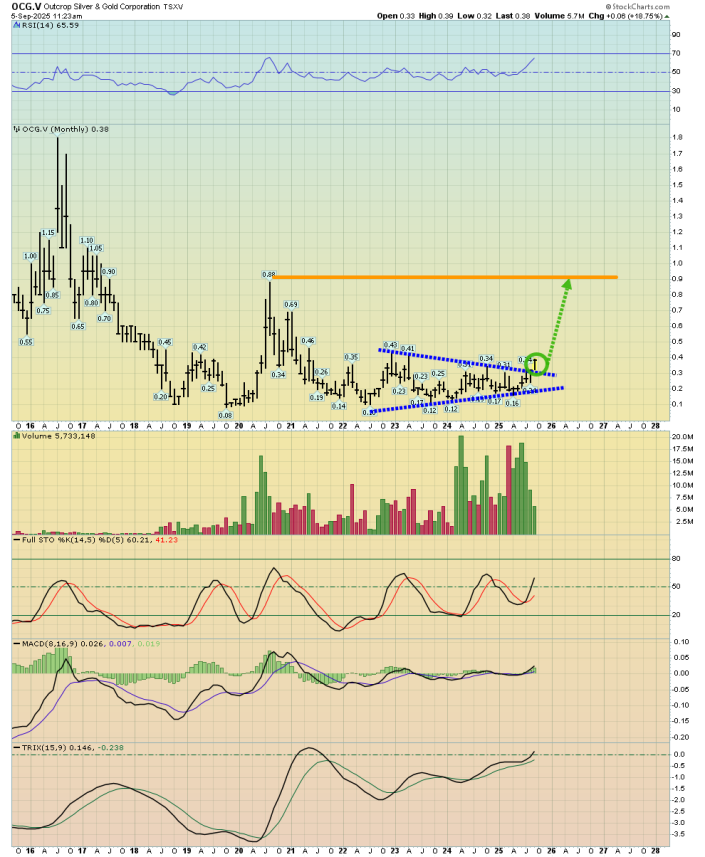Click the 0.20 low price label
This screenshot has width=705, height=857.
160,397
